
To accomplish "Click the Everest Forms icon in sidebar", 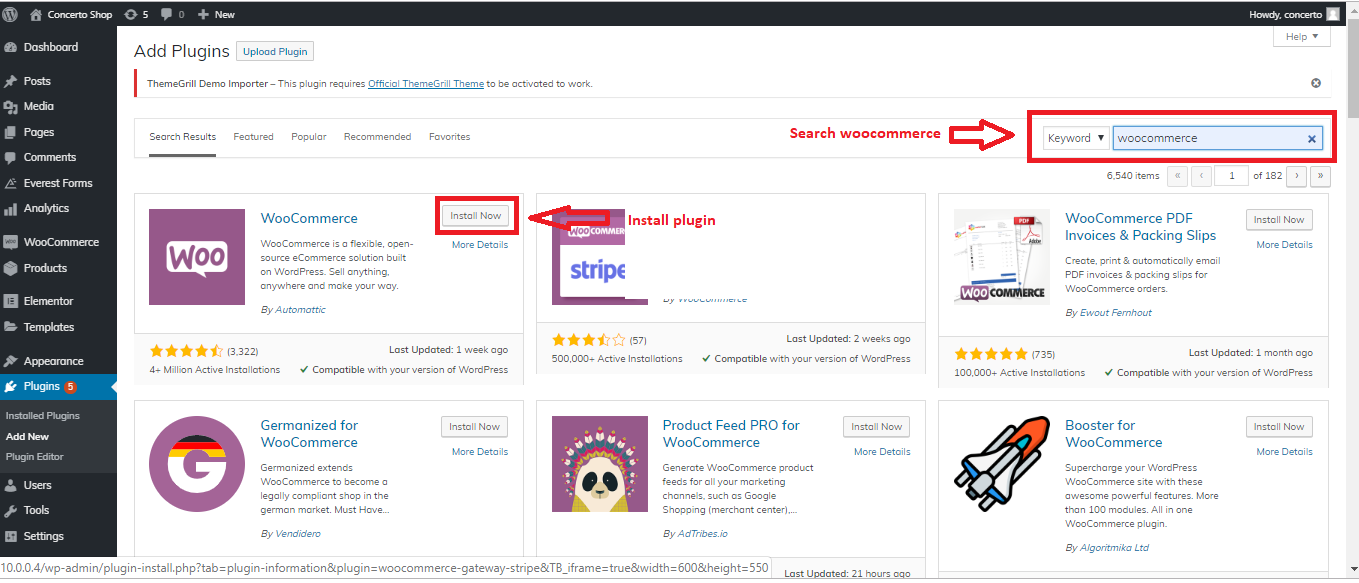I will pos(11,183).
